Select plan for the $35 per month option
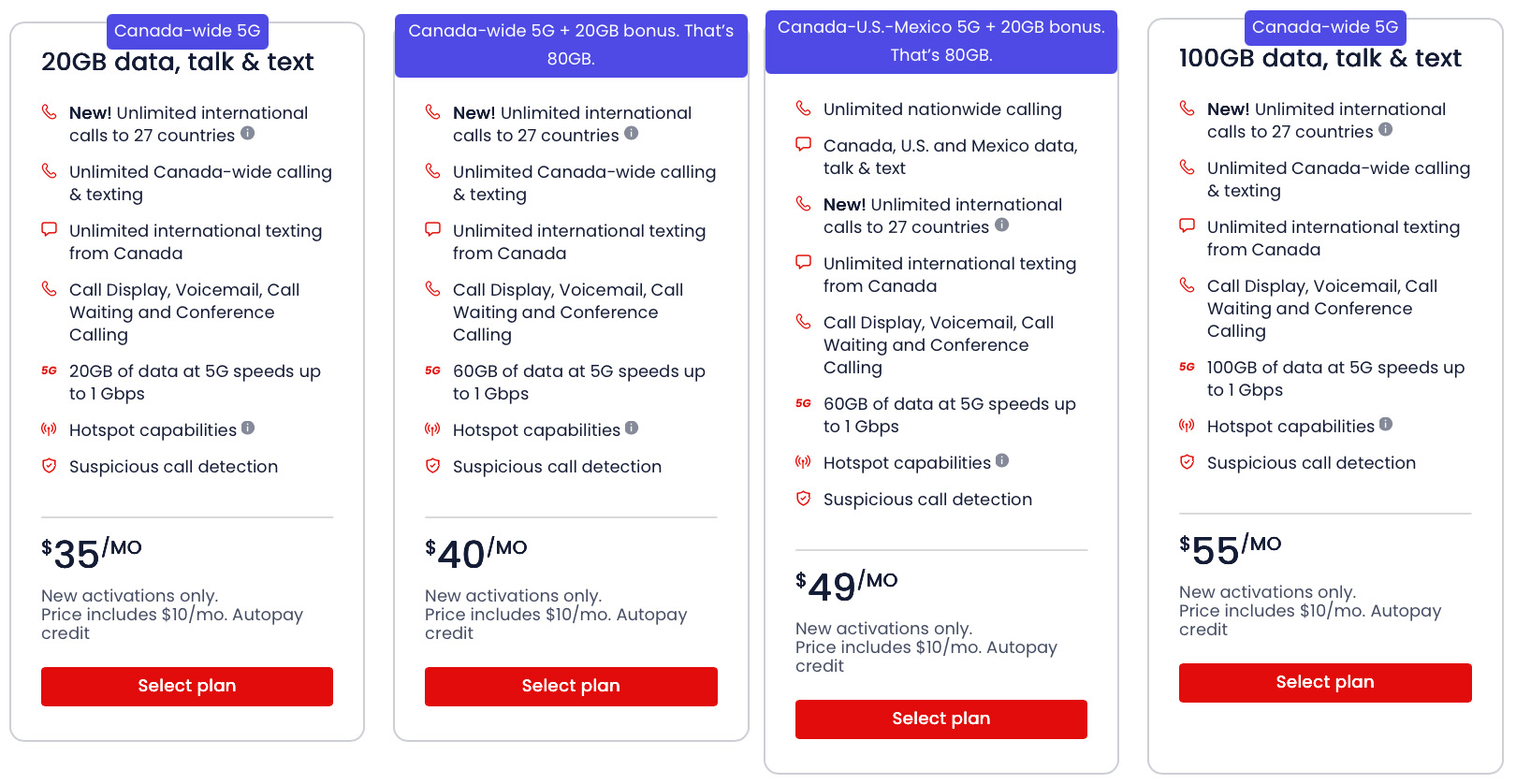The height and width of the screenshot is (784, 1516). point(186,686)
